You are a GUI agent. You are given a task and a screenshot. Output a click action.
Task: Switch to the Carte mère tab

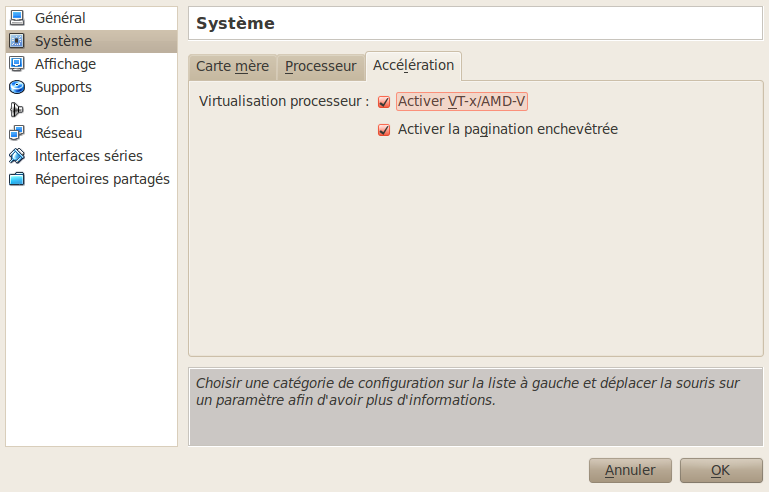click(232, 67)
